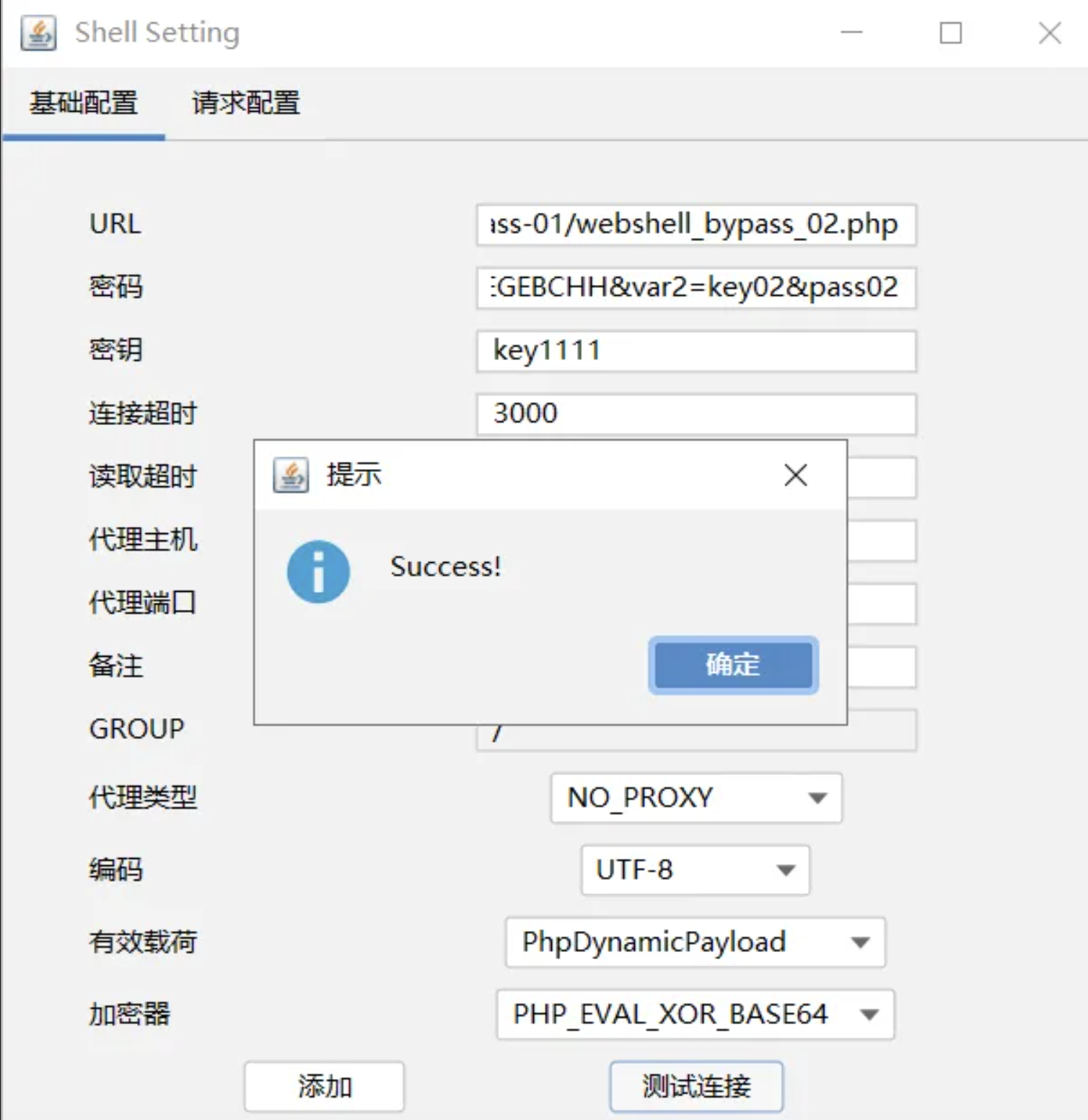This screenshot has width=1088, height=1120.
Task: Click the 连接超时 field showing 3000
Action: click(x=696, y=414)
